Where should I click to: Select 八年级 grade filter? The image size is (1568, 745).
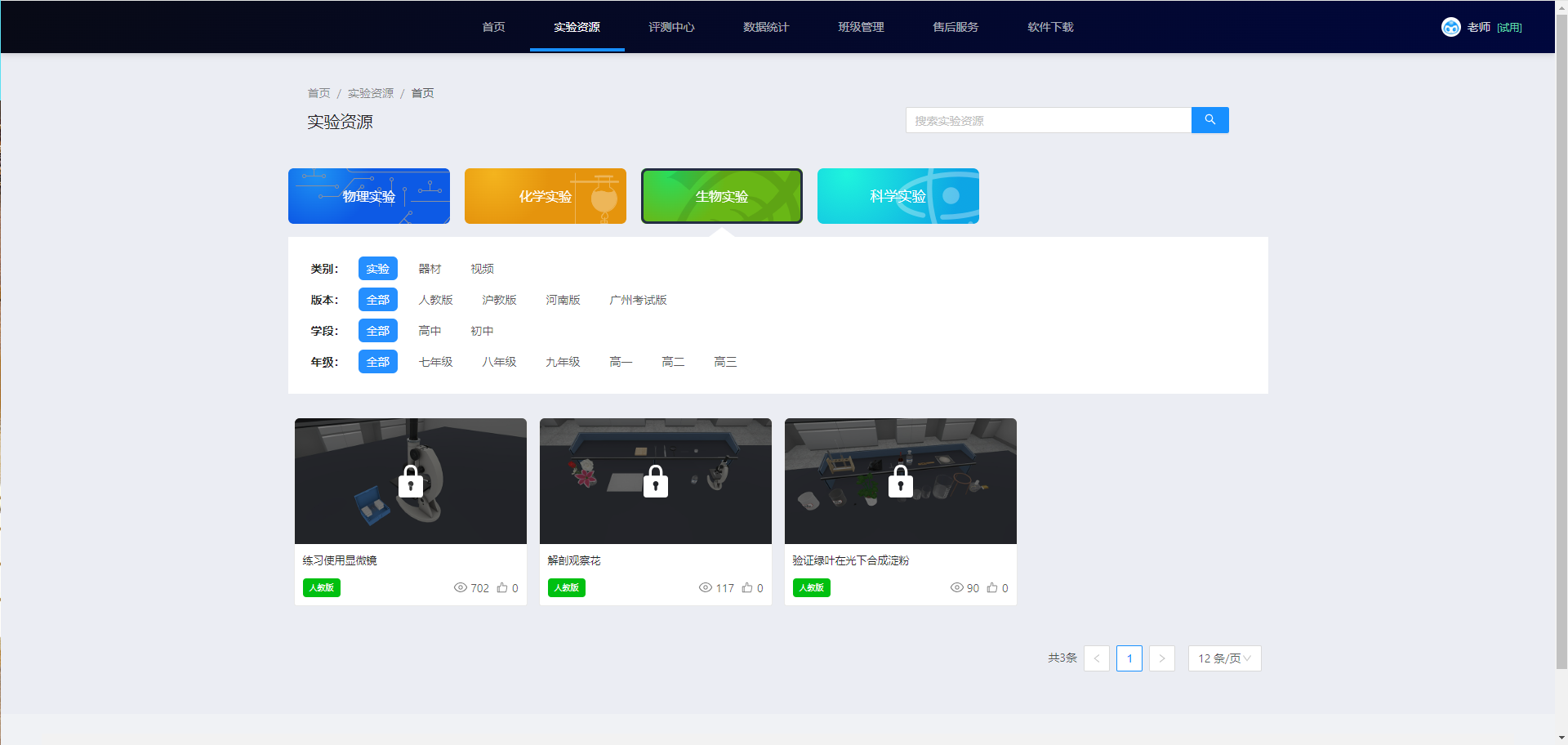click(499, 362)
